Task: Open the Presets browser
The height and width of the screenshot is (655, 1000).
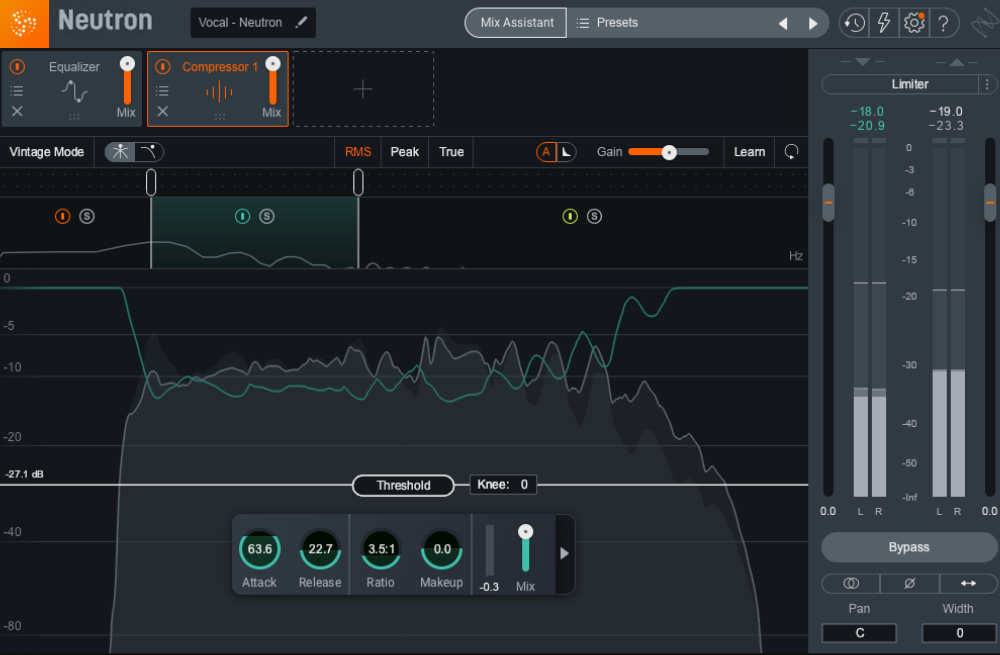Action: [x=607, y=22]
